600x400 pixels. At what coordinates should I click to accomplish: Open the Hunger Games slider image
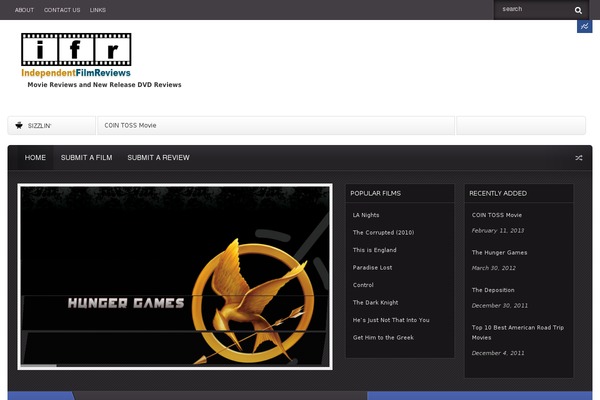(x=175, y=276)
